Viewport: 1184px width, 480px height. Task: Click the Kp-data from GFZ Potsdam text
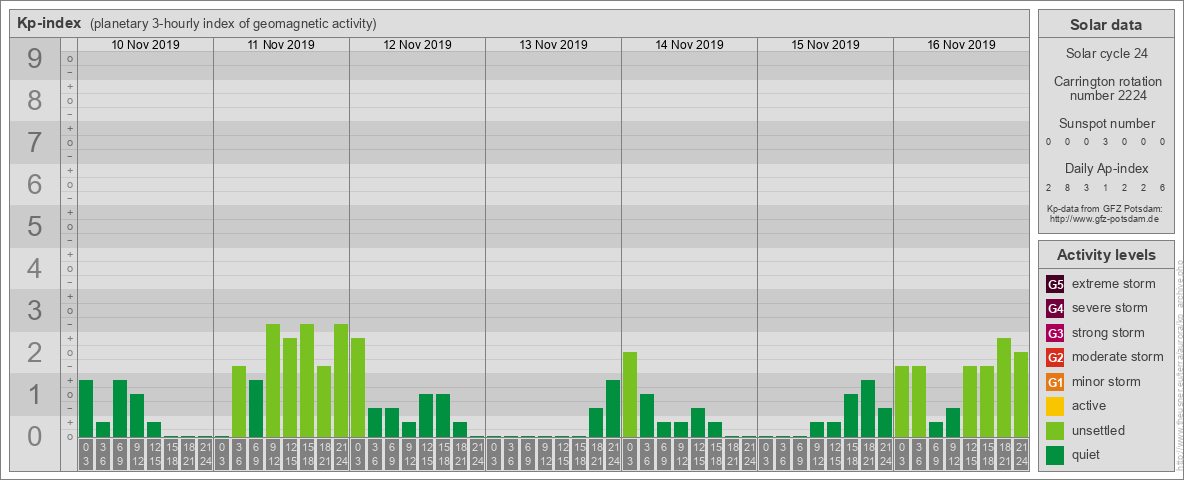click(x=1104, y=209)
